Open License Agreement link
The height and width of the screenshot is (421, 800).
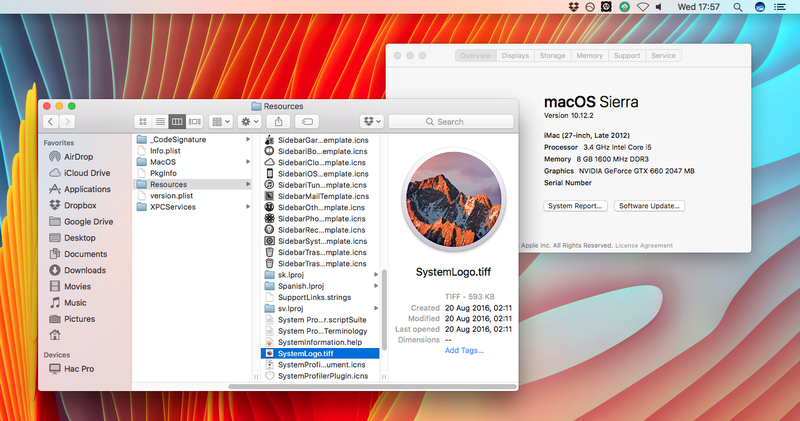pos(644,245)
